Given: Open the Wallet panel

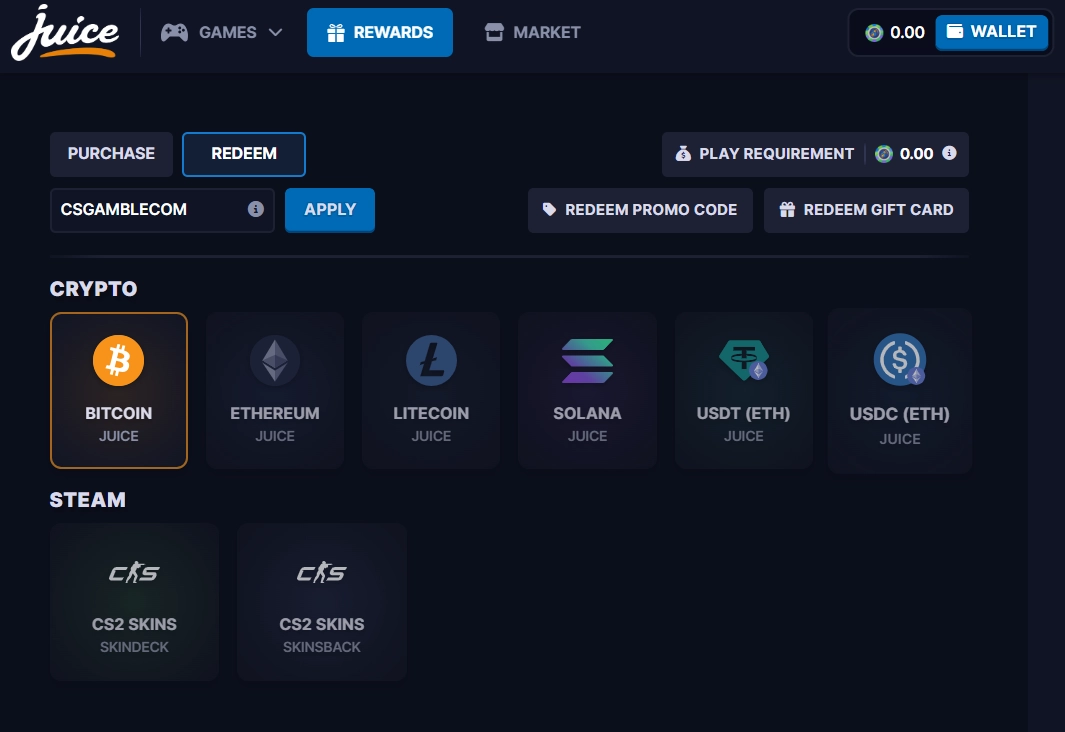Looking at the screenshot, I should tap(991, 31).
